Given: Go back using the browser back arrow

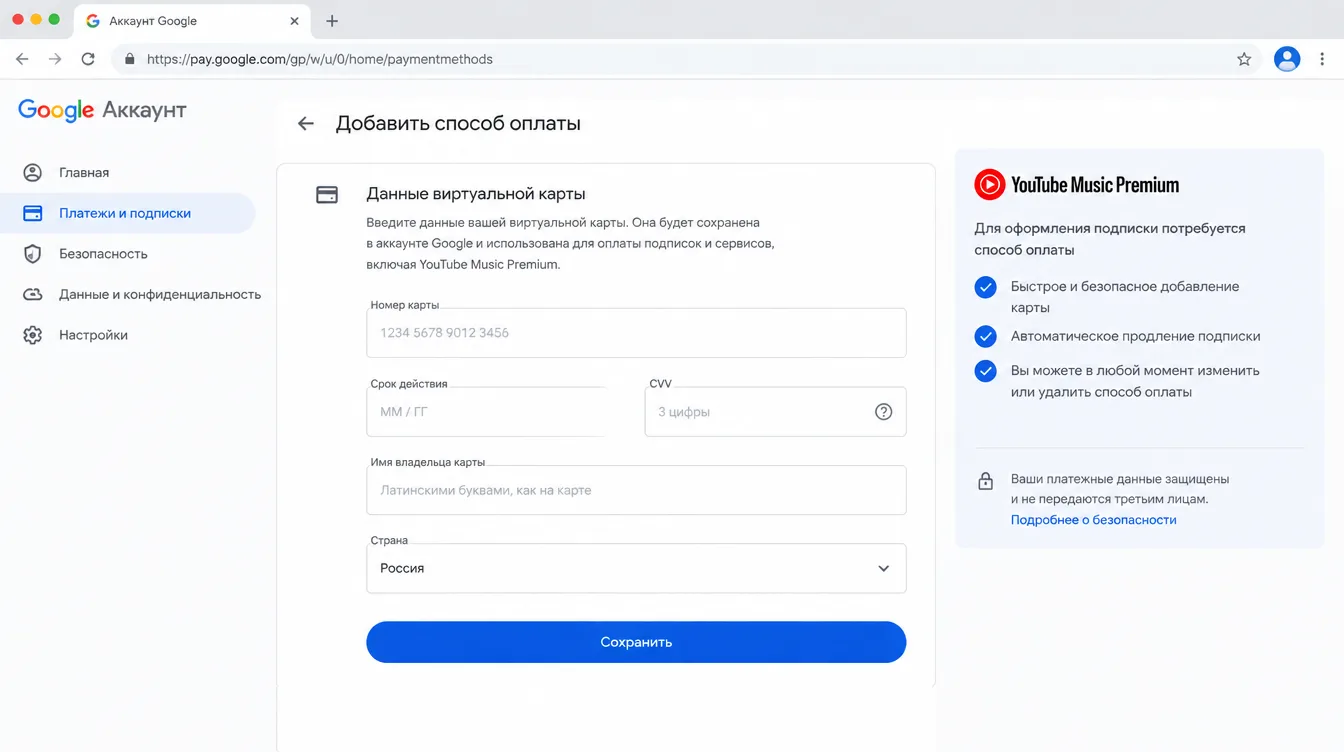Looking at the screenshot, I should [x=22, y=59].
